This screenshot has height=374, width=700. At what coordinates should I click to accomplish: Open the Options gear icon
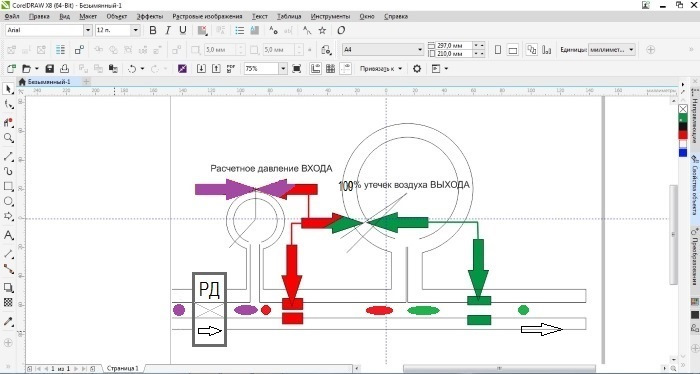click(x=417, y=69)
